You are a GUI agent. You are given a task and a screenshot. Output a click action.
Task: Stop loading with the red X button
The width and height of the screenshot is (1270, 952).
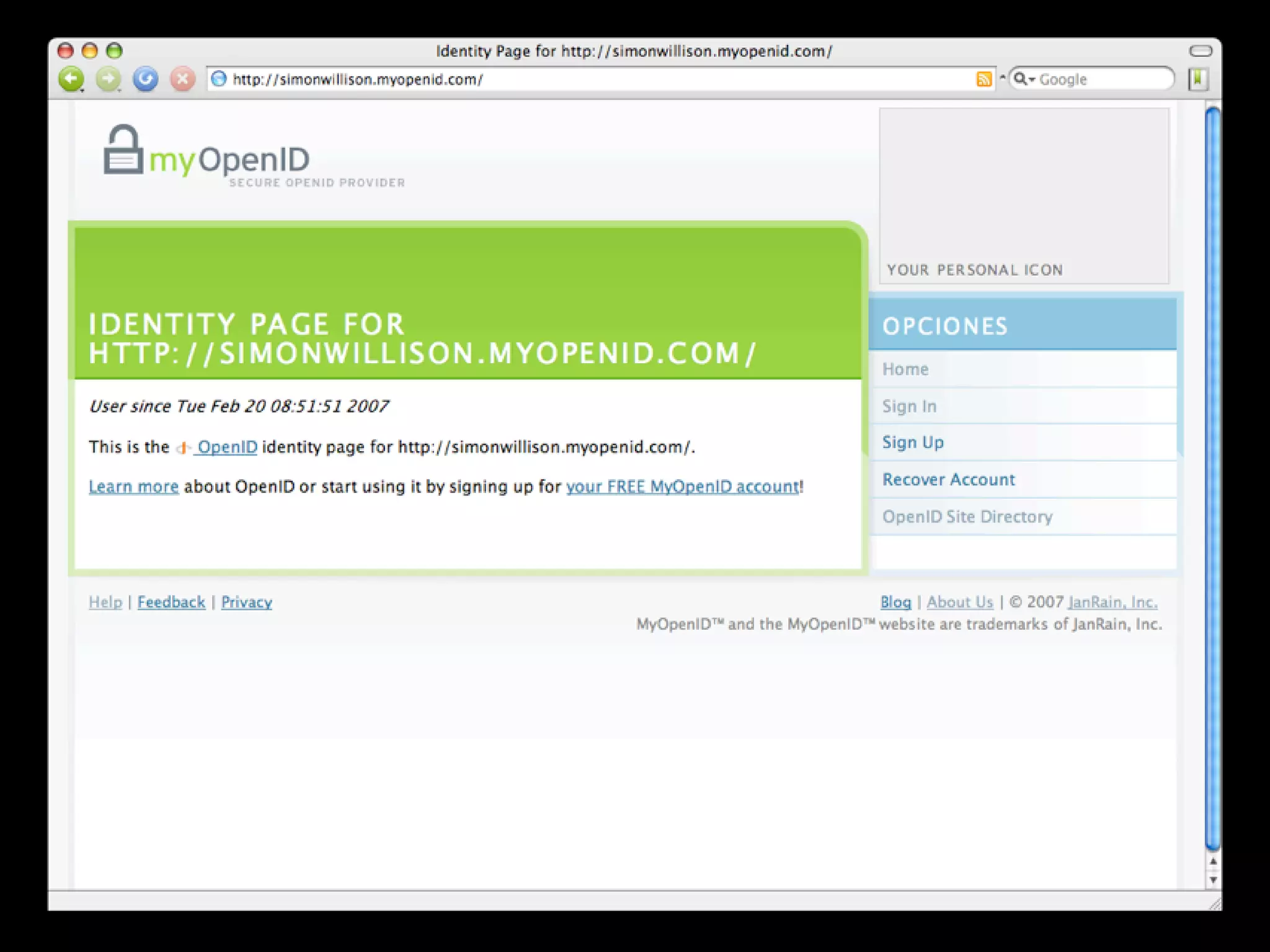(182, 79)
